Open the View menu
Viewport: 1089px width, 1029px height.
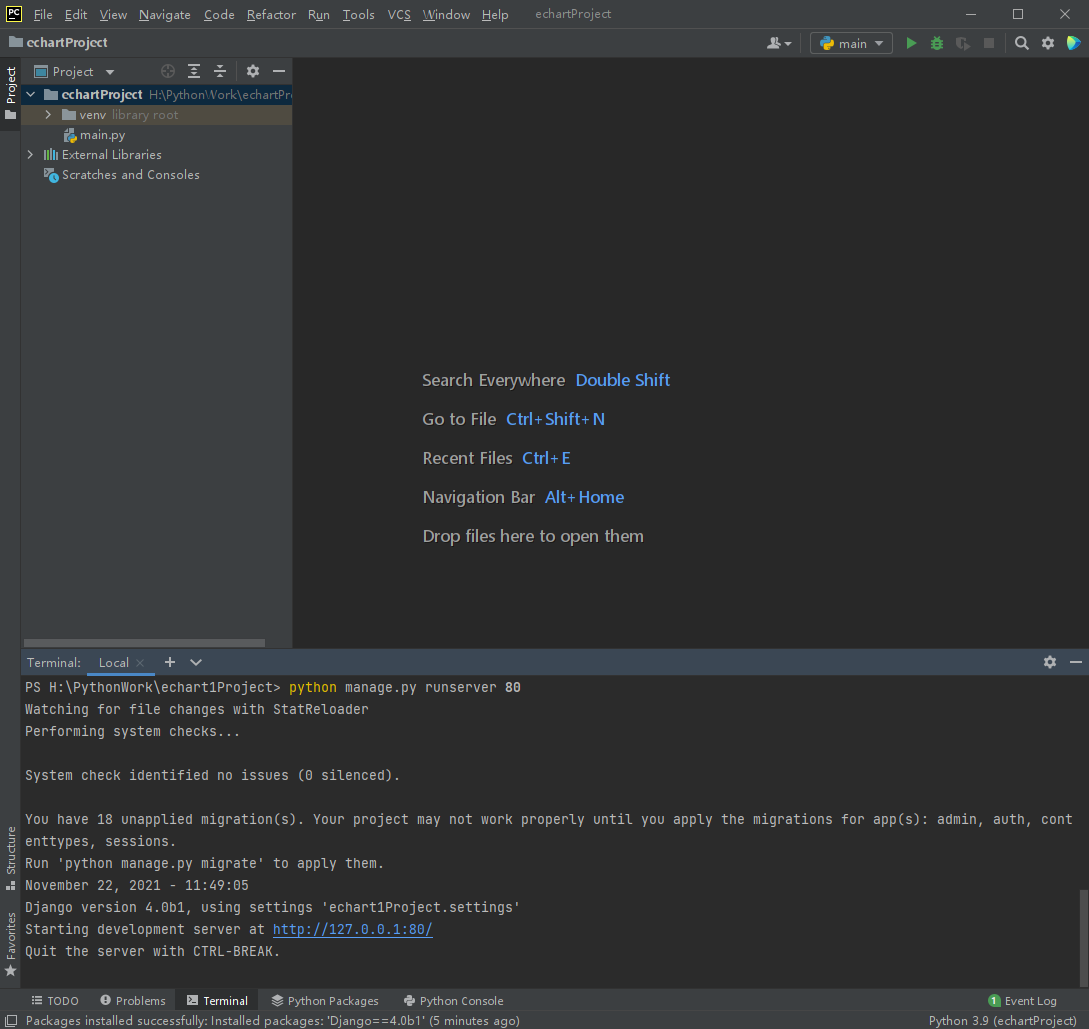click(x=113, y=15)
